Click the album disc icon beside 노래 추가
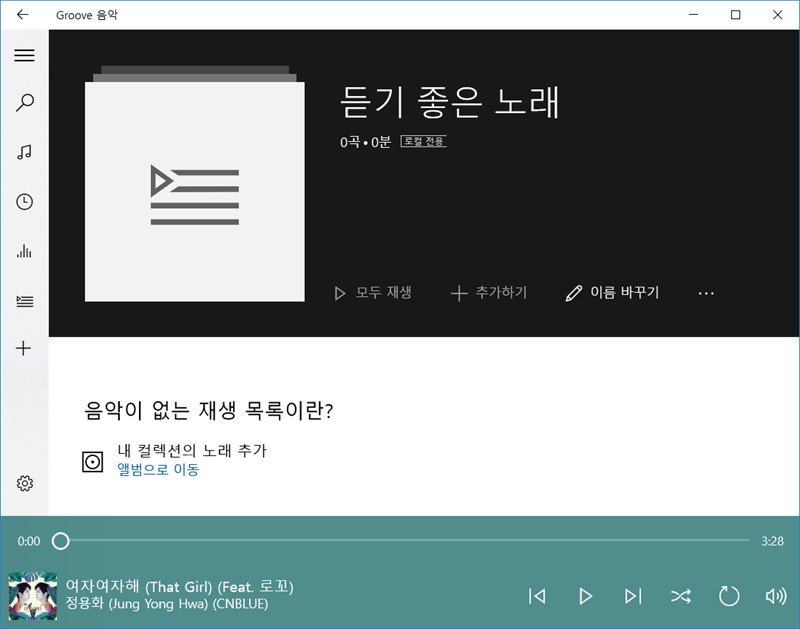The width and height of the screenshot is (800, 629). [92, 462]
